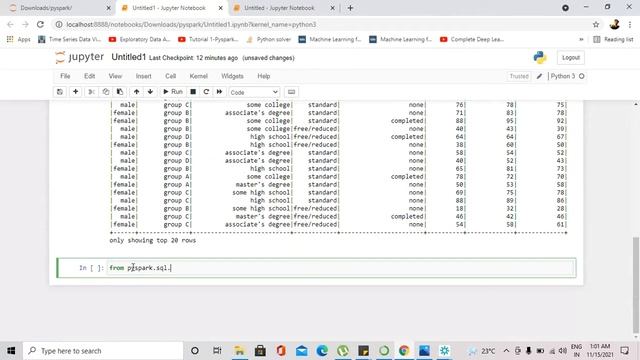Open the View menu
This screenshot has width=640, height=360.
click(115, 76)
